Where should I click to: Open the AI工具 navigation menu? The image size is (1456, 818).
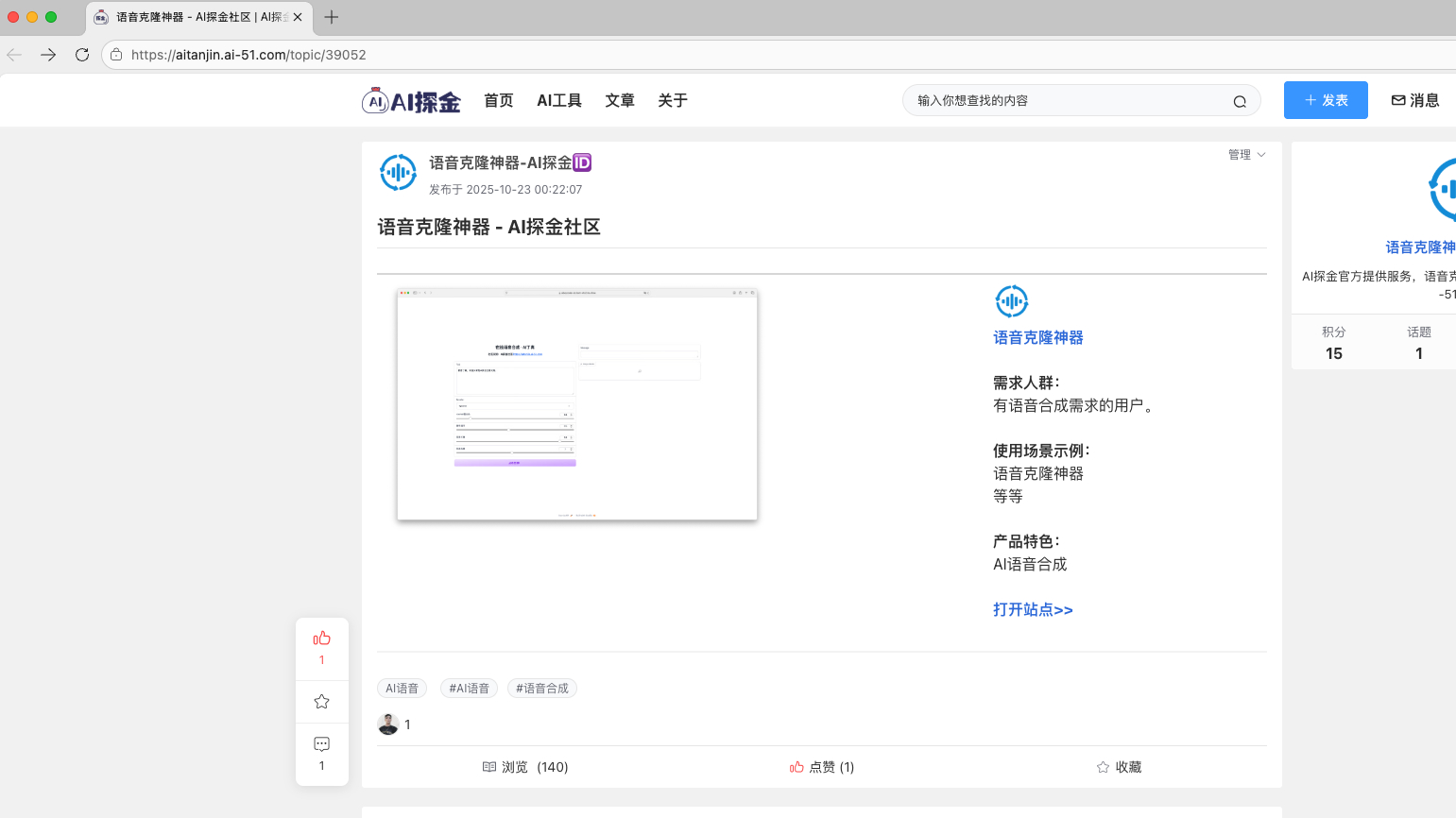pyautogui.click(x=559, y=101)
